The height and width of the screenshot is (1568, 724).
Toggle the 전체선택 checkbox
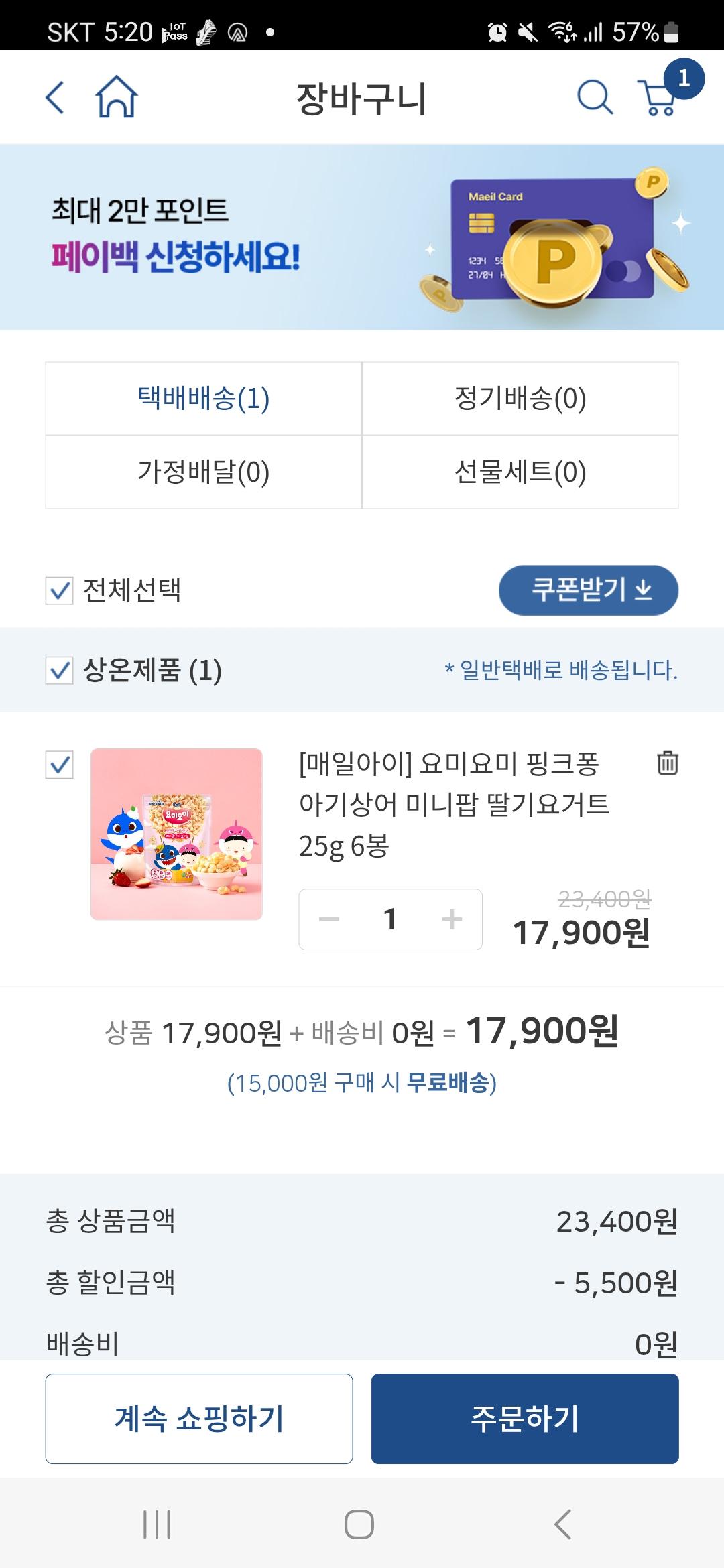click(x=59, y=591)
